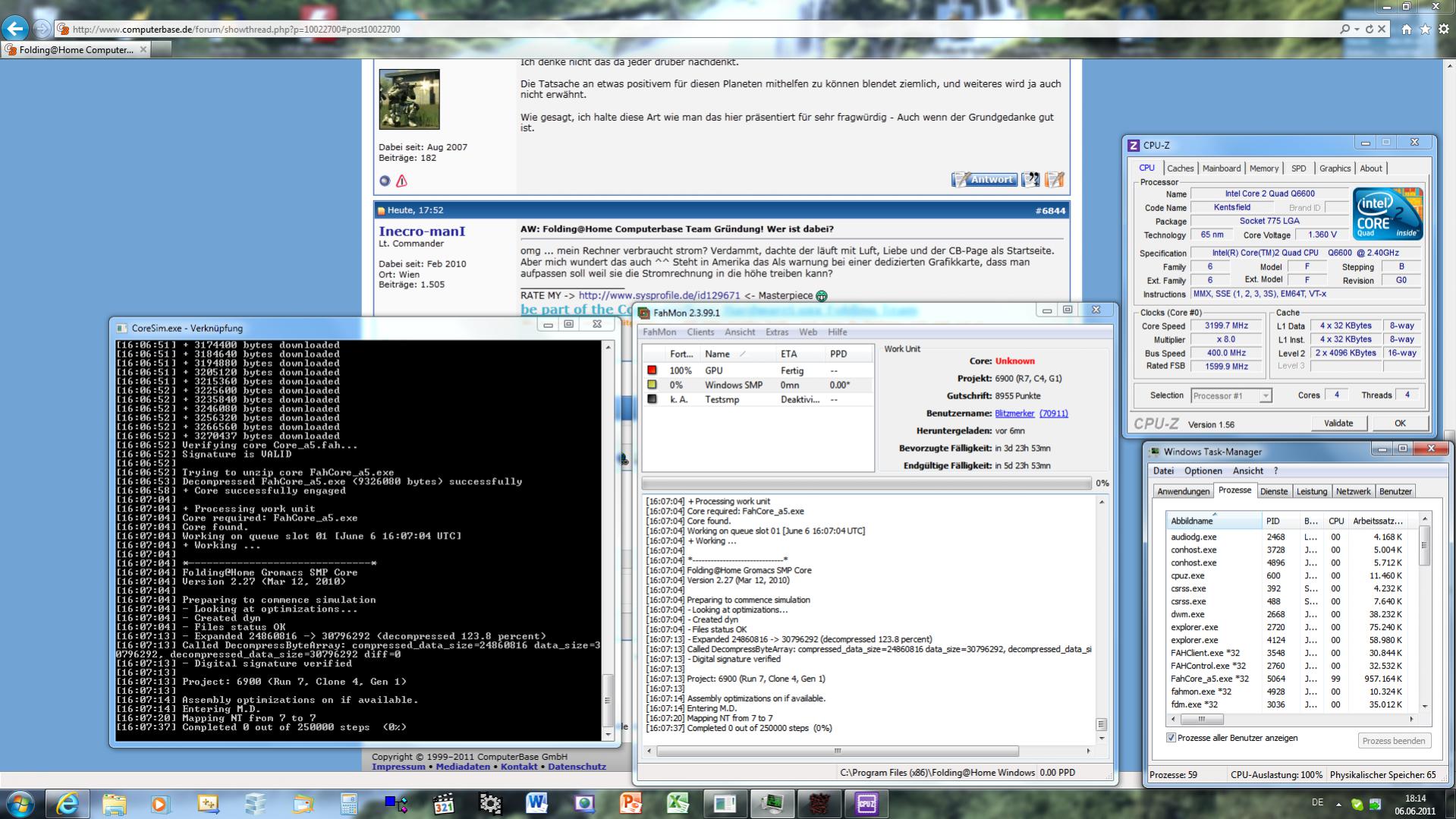Open Media Player Classic 321 taskbar icon
The image size is (1456, 819).
click(x=442, y=804)
